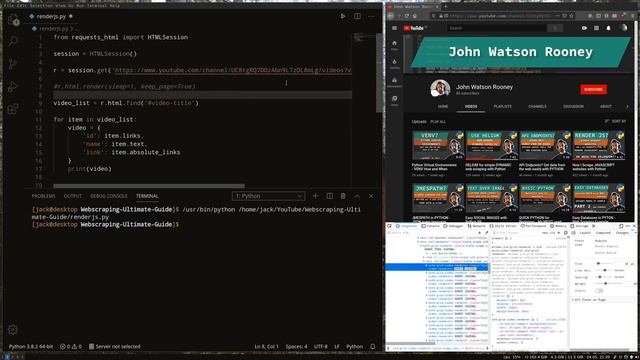
Task: Adjust the font Size slider
Action: click(x=604, y=264)
